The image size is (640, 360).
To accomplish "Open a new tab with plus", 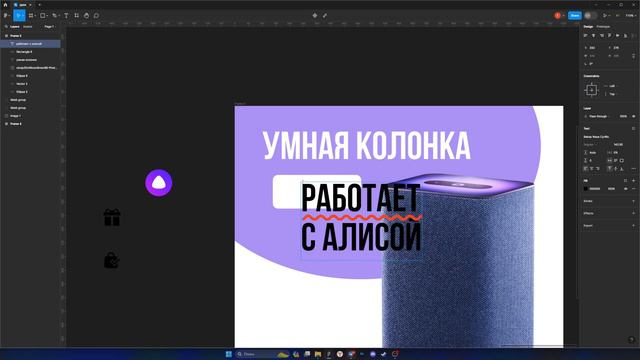I will 40,4.
